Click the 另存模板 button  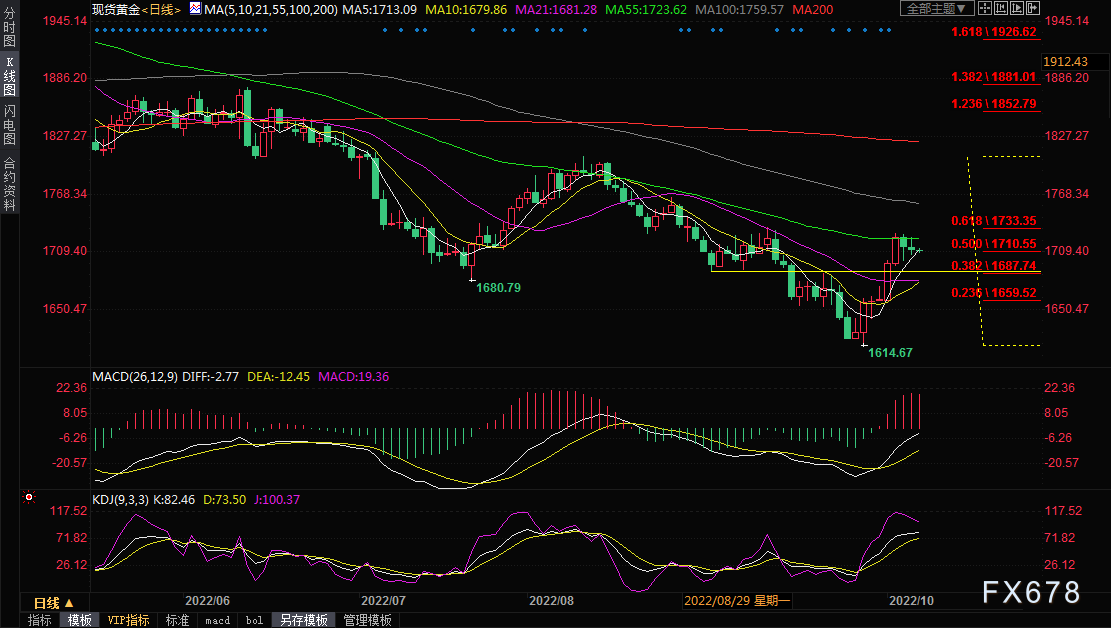pos(303,620)
